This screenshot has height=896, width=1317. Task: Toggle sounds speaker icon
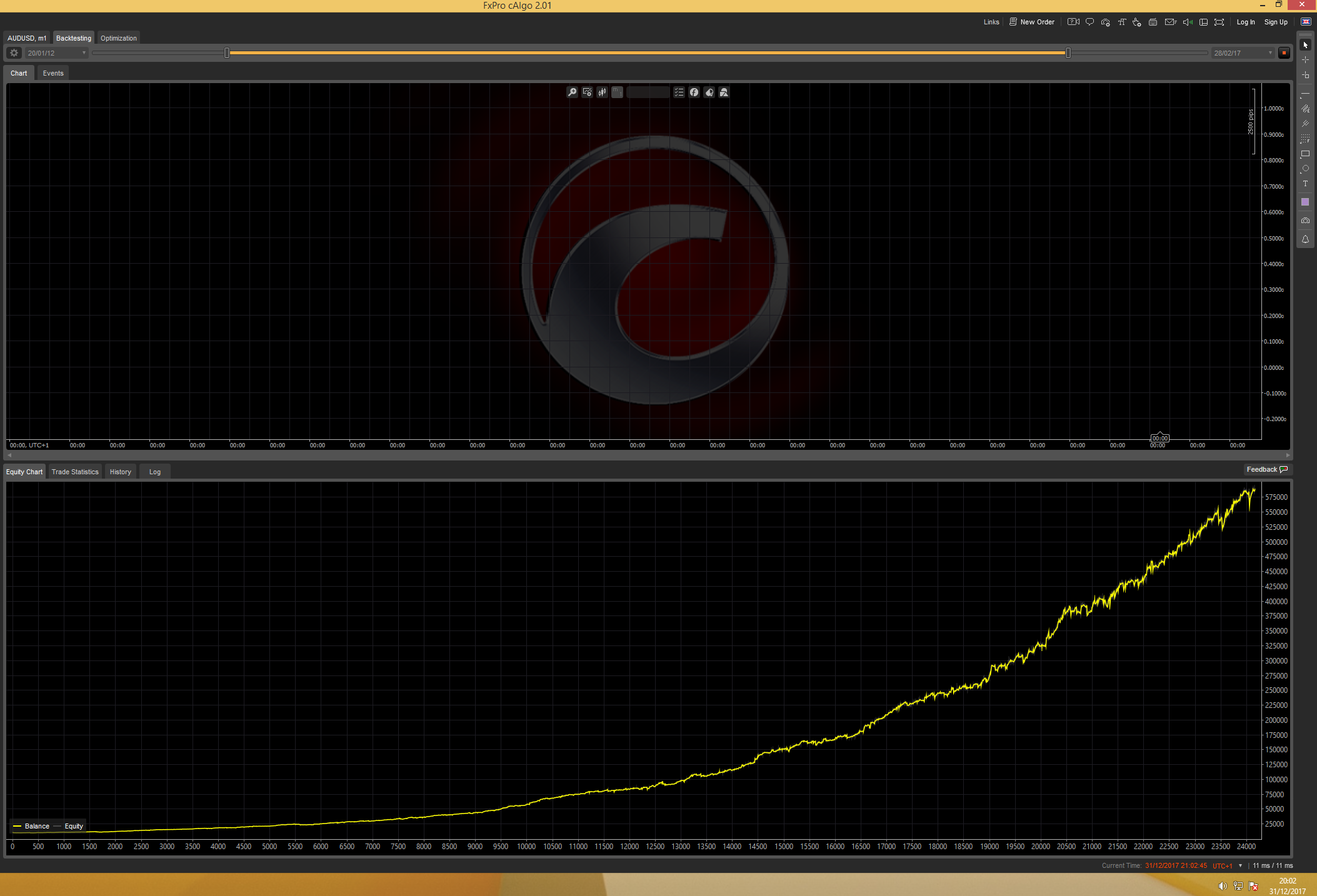pos(1188,22)
